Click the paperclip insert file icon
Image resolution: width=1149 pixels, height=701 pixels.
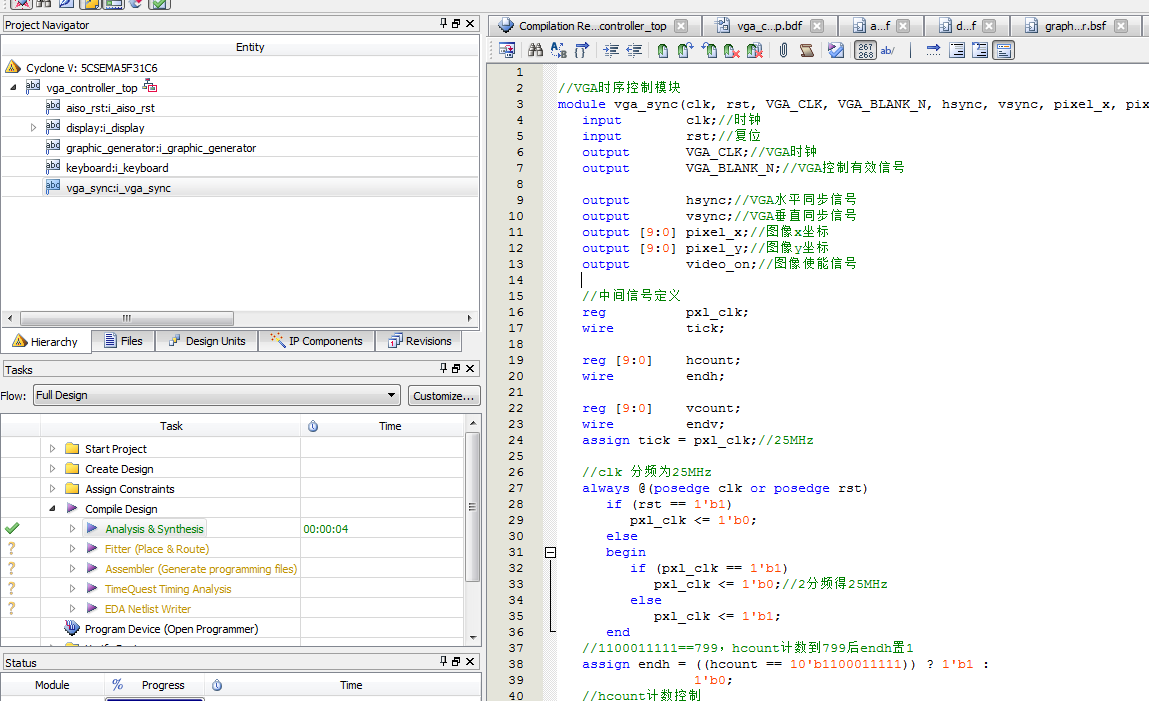[x=783, y=50]
